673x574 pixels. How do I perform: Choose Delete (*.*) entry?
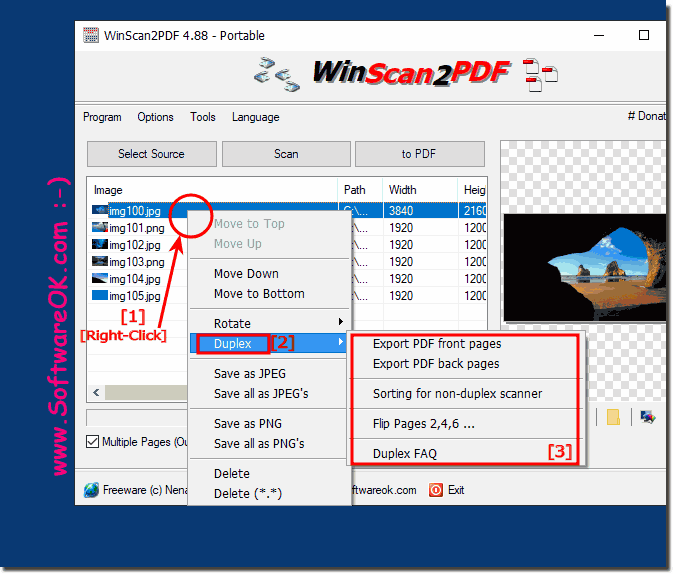pyautogui.click(x=269, y=494)
